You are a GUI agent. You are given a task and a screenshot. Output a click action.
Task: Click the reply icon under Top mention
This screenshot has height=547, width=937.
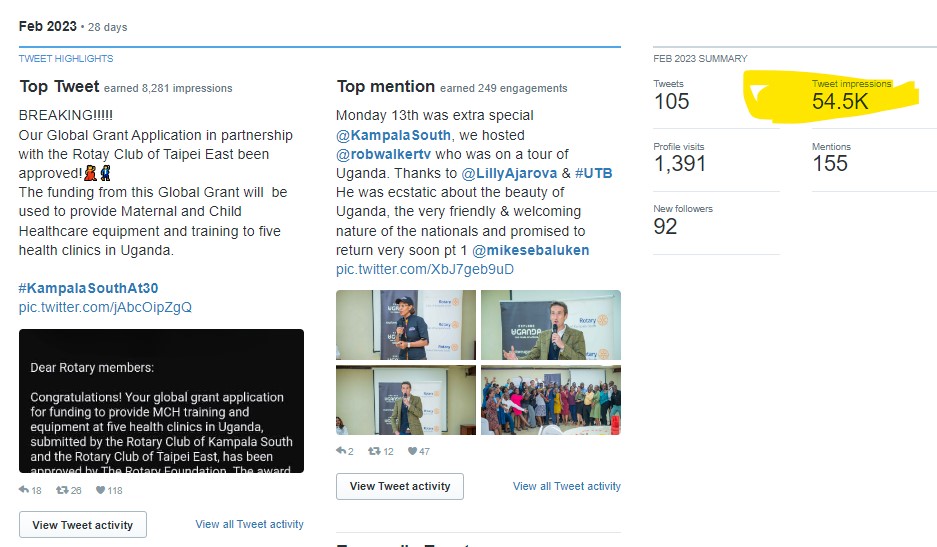[x=341, y=451]
